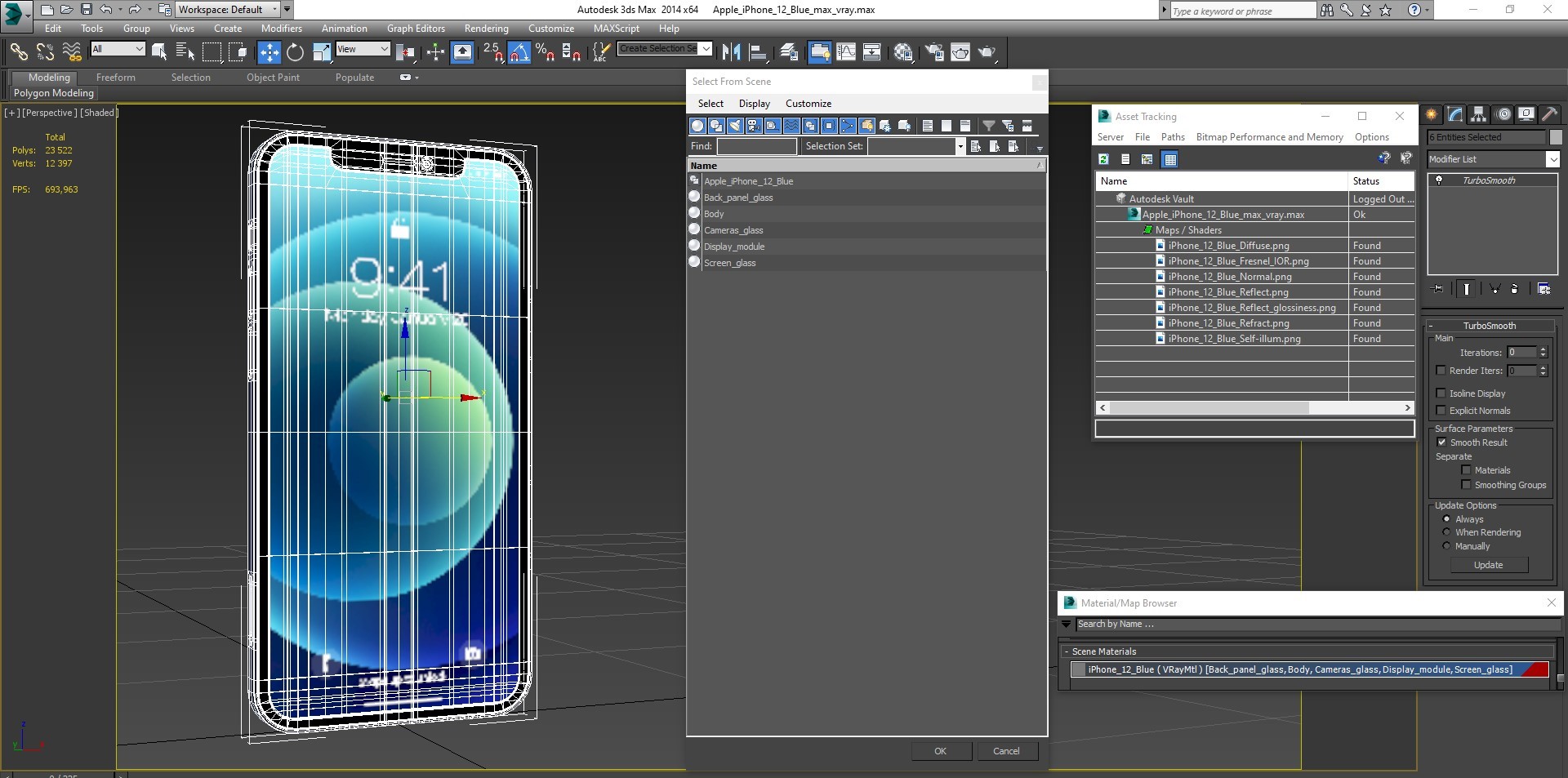Toggle Display Geometry filter in Select From Scene
1568x778 pixels.
697,126
